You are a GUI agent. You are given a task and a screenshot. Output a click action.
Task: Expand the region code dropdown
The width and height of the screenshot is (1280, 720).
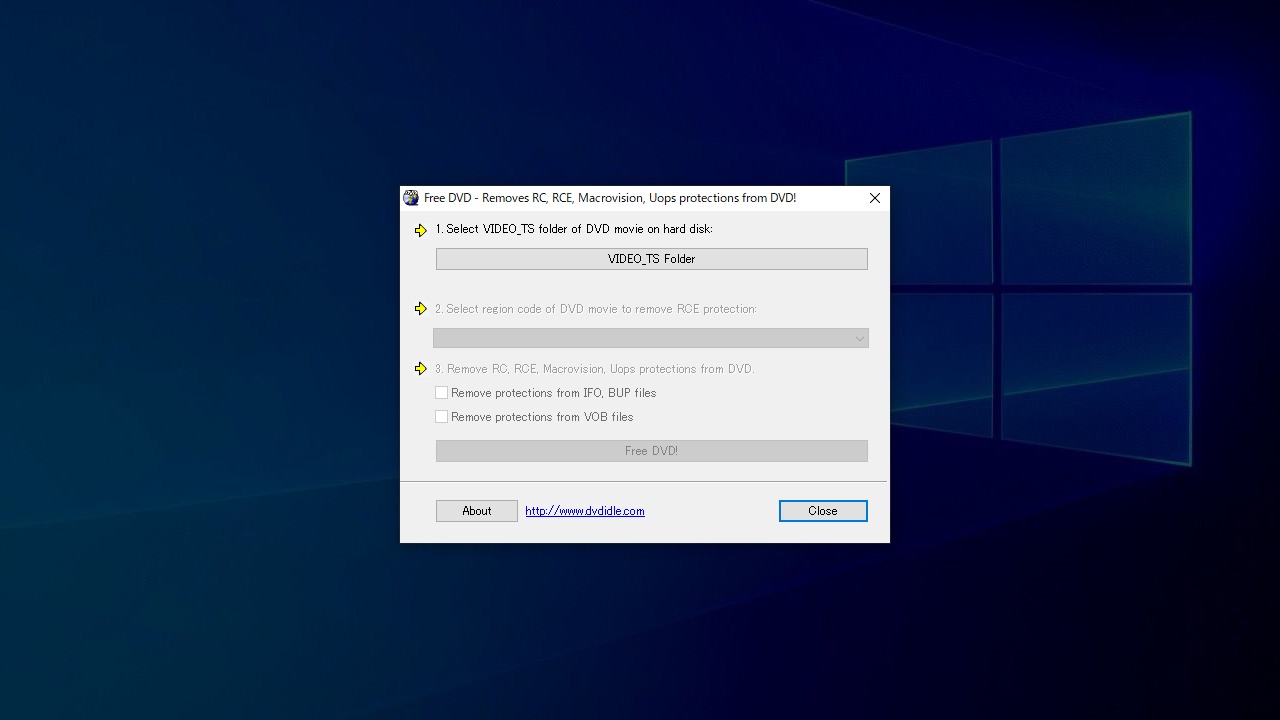point(651,338)
